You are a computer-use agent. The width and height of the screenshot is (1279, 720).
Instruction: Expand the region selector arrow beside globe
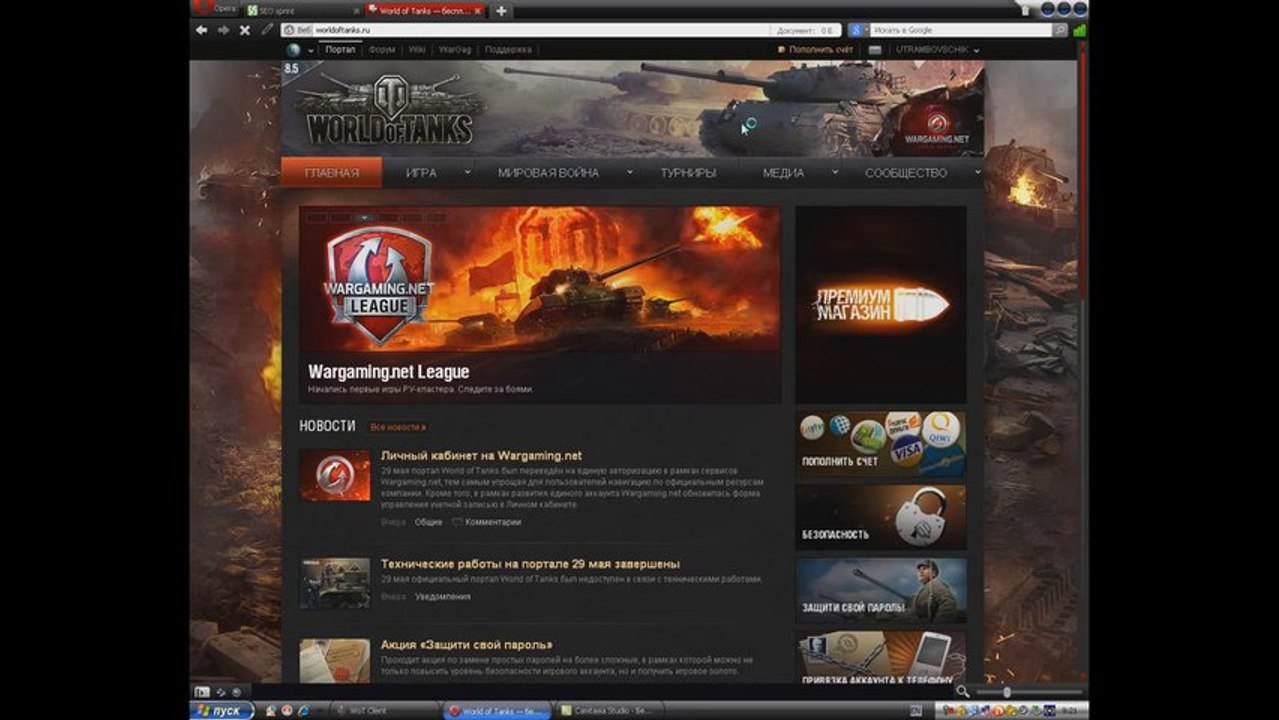point(309,49)
